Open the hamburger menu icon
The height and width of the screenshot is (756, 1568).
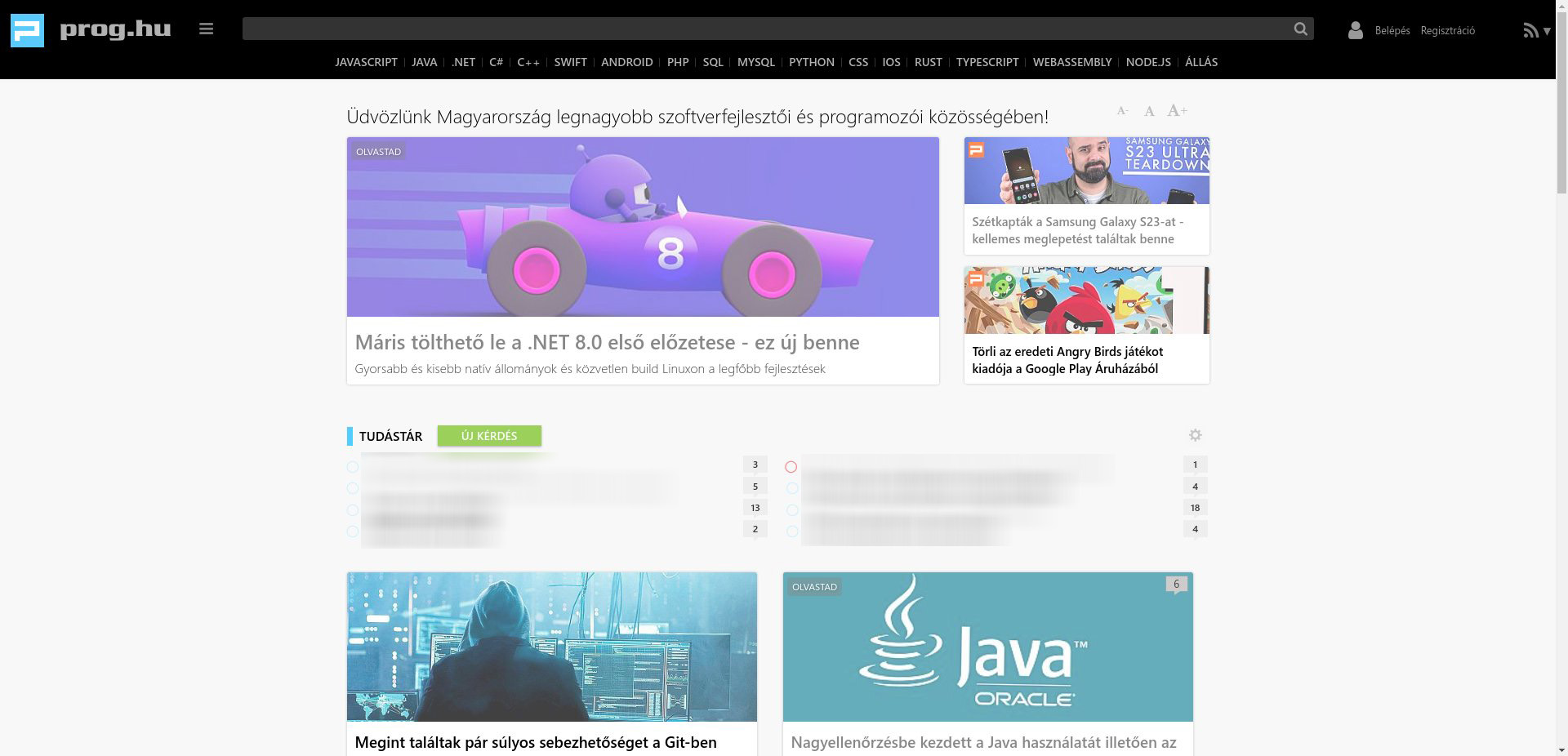pos(206,29)
